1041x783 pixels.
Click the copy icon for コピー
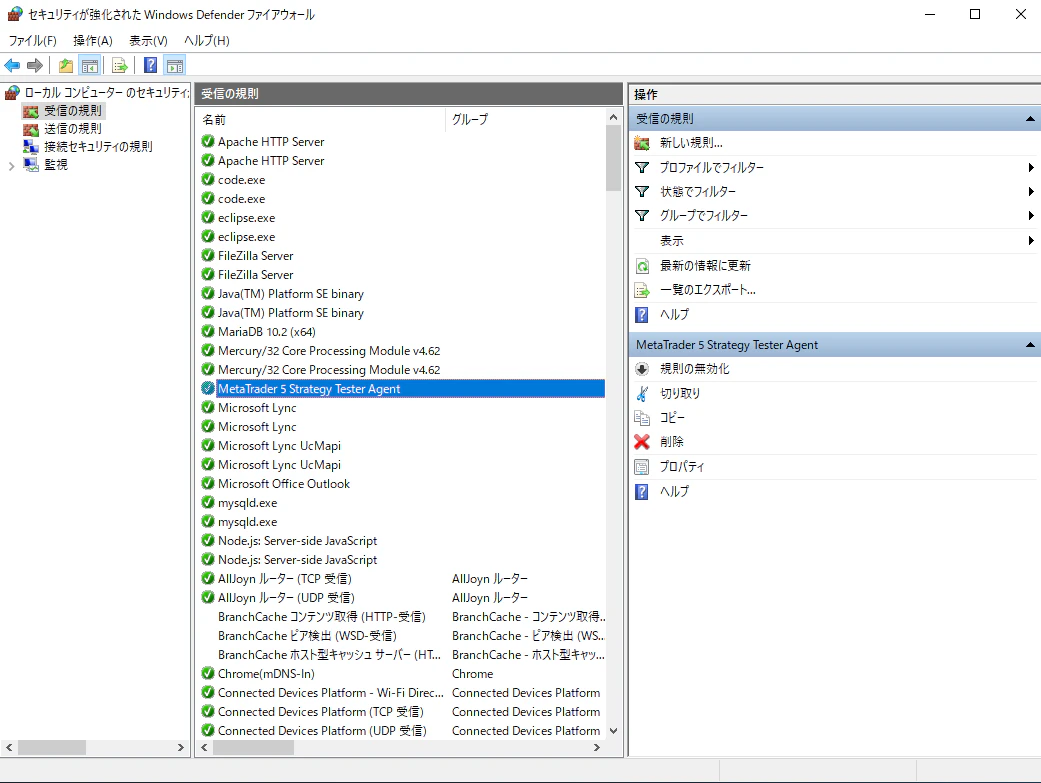click(642, 418)
